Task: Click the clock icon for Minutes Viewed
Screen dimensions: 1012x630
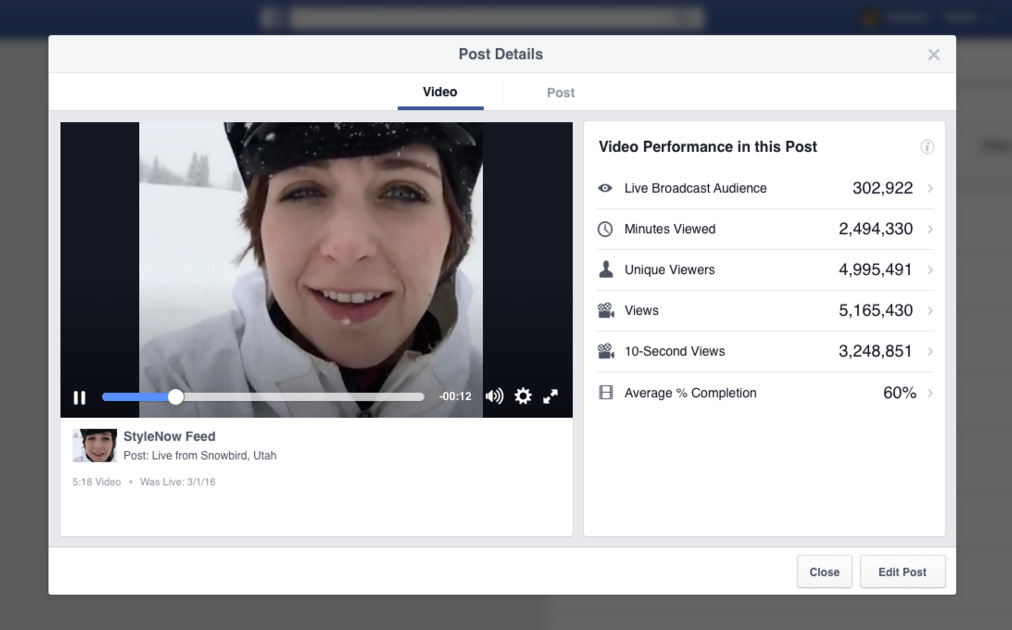Action: click(x=605, y=229)
